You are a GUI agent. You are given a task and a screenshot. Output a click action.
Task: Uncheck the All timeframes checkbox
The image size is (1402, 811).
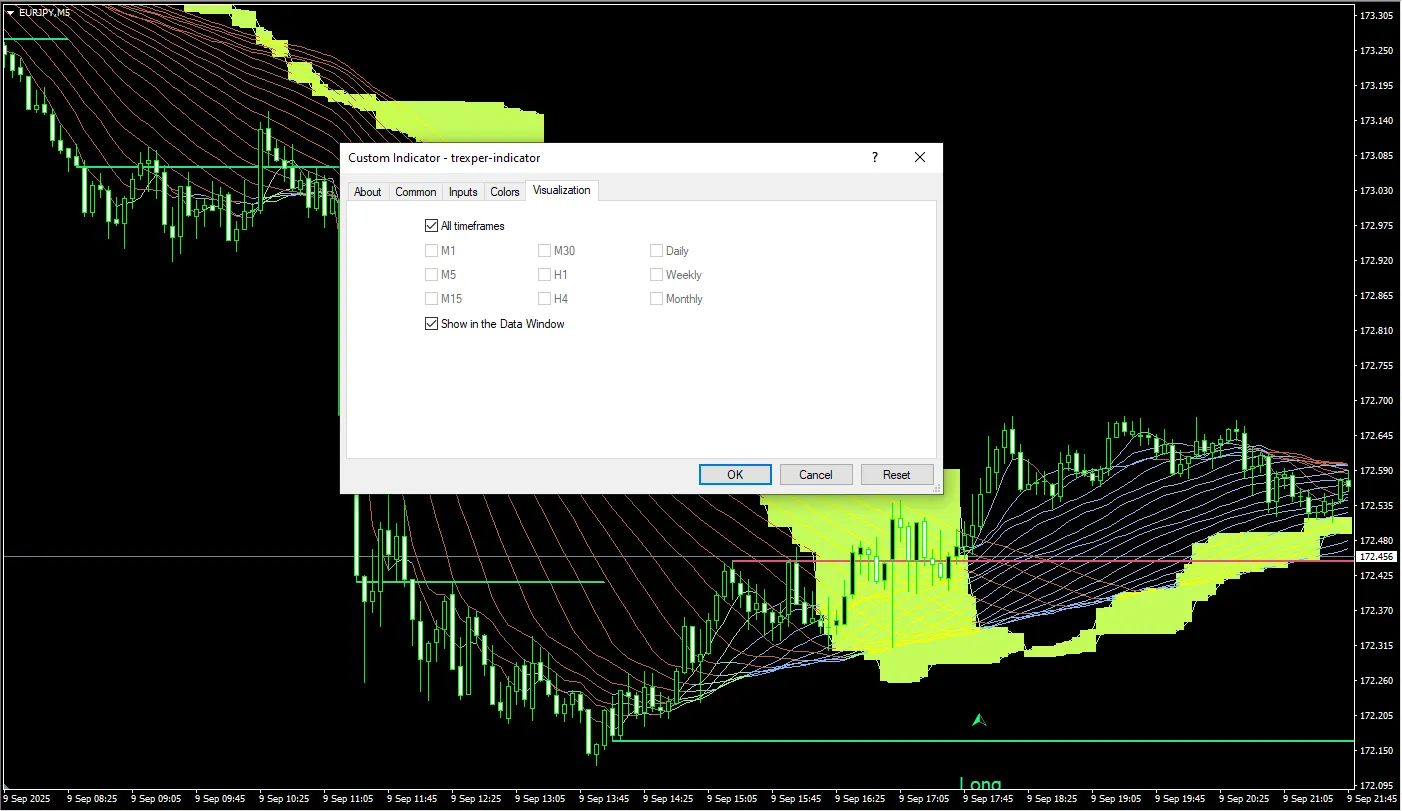(432, 226)
